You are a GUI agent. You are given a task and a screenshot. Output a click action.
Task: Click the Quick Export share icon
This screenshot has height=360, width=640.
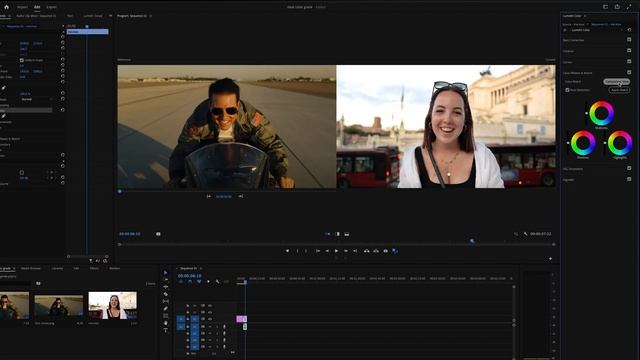coord(617,7)
